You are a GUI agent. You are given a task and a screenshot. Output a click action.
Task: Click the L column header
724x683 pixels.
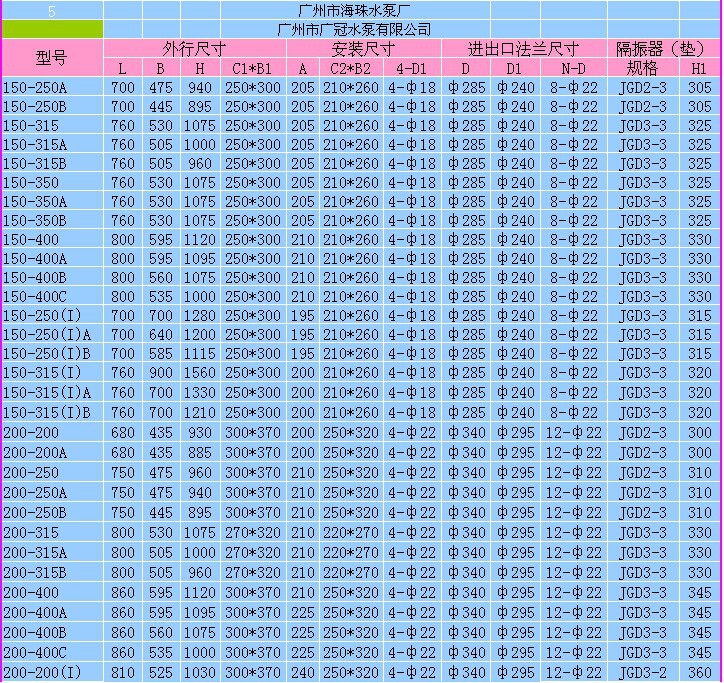coord(123,68)
